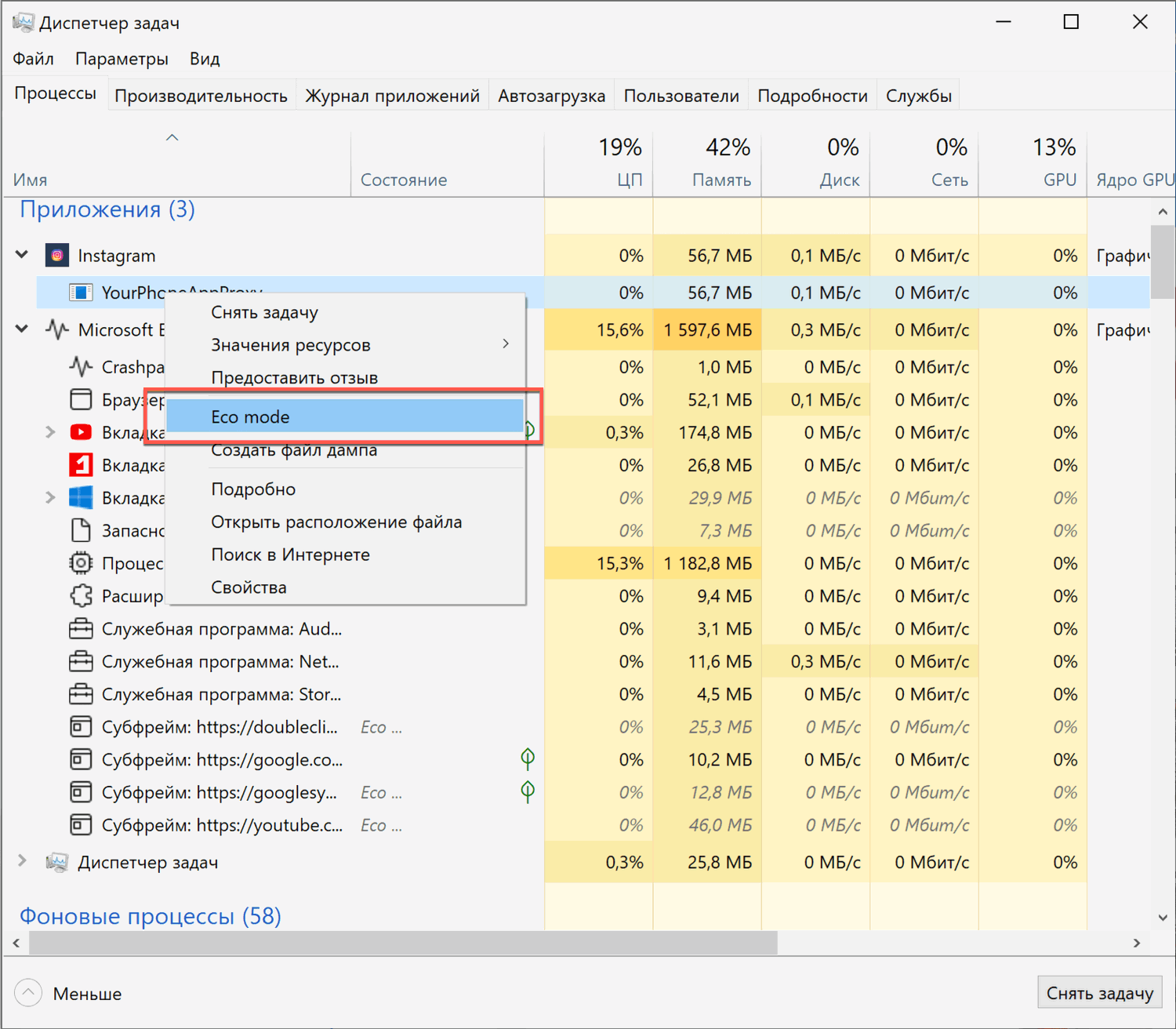This screenshot has width=1176, height=1029.
Task: Click the Microsoft Edge pulse icon
Action: [x=57, y=329]
